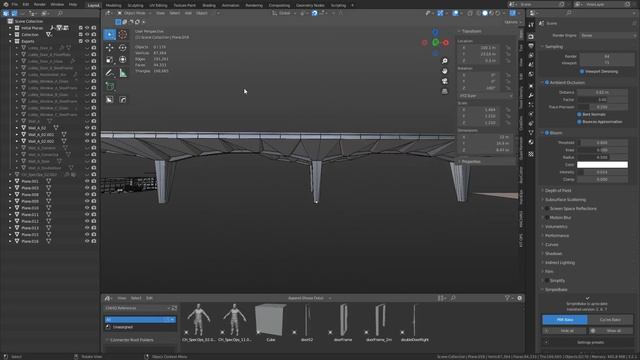Open the Global transform orientation dropdown
Viewport: 640px width, 360px height.
coord(284,13)
